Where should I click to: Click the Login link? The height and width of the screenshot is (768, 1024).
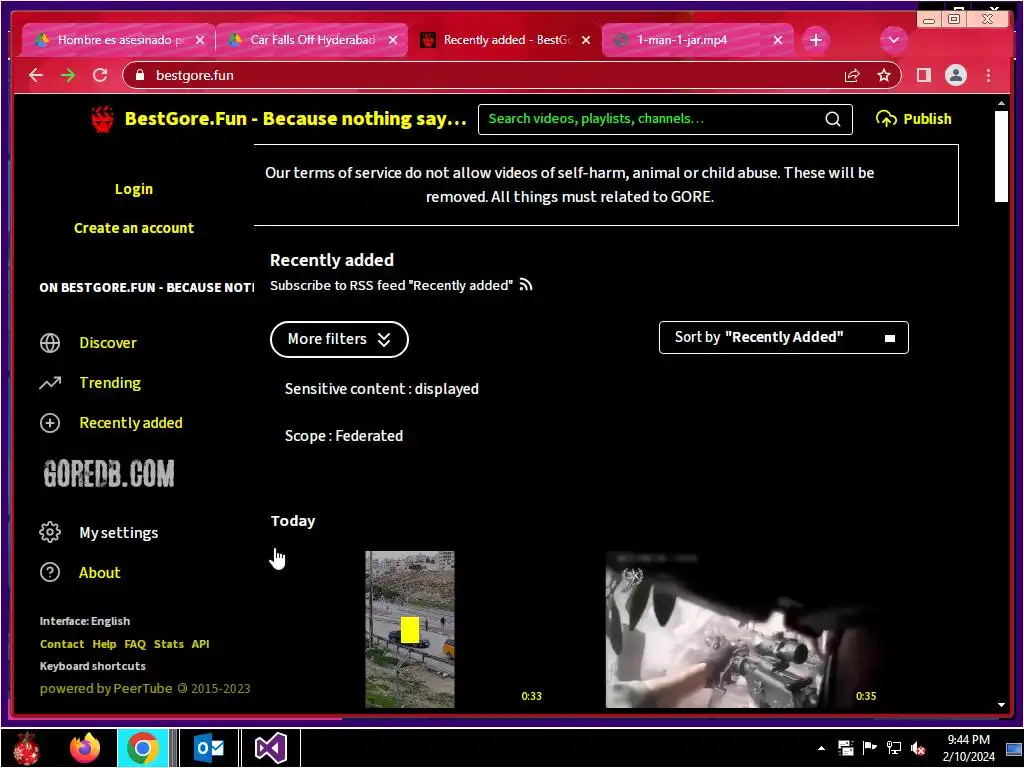(x=134, y=189)
